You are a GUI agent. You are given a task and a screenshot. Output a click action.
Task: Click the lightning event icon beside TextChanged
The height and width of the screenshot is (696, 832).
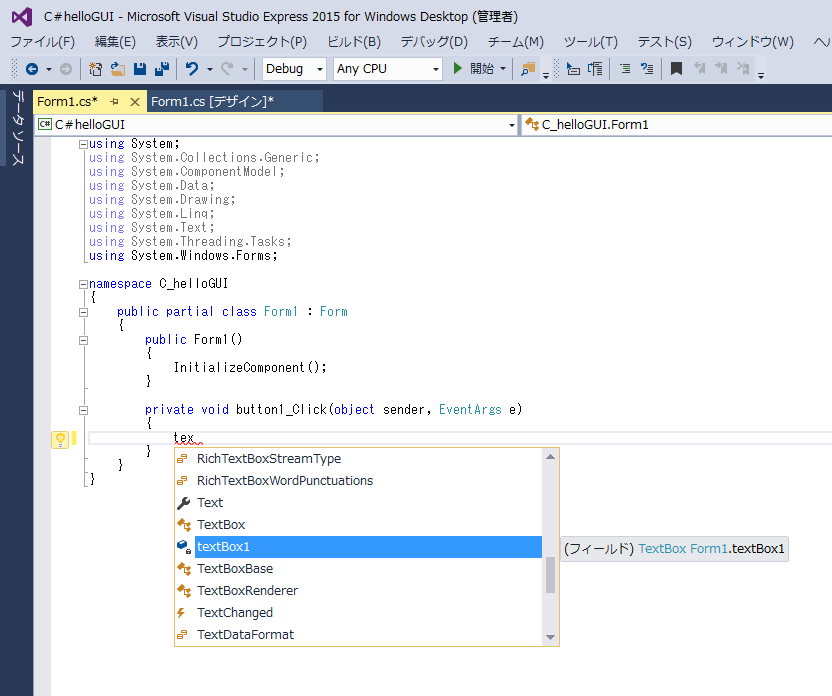(181, 613)
